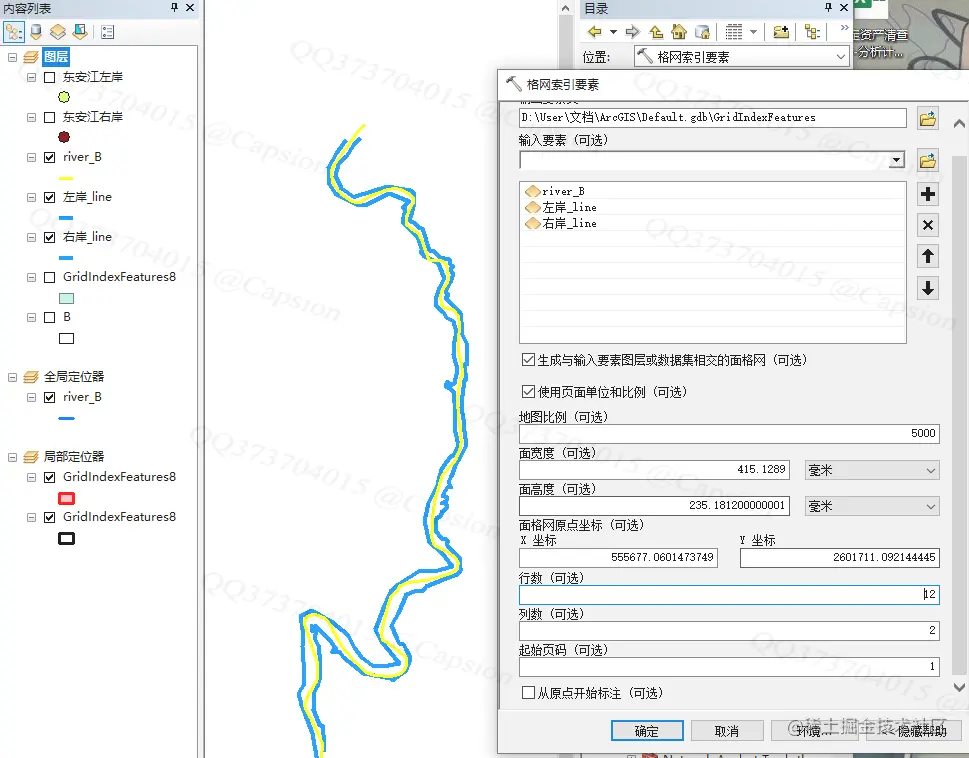Screen dimensions: 969x758
Task: Click List By Source icon
Action: coord(36,32)
